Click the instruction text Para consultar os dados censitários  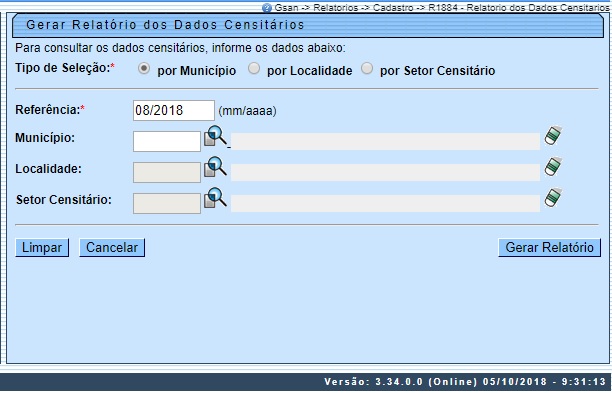(180, 48)
